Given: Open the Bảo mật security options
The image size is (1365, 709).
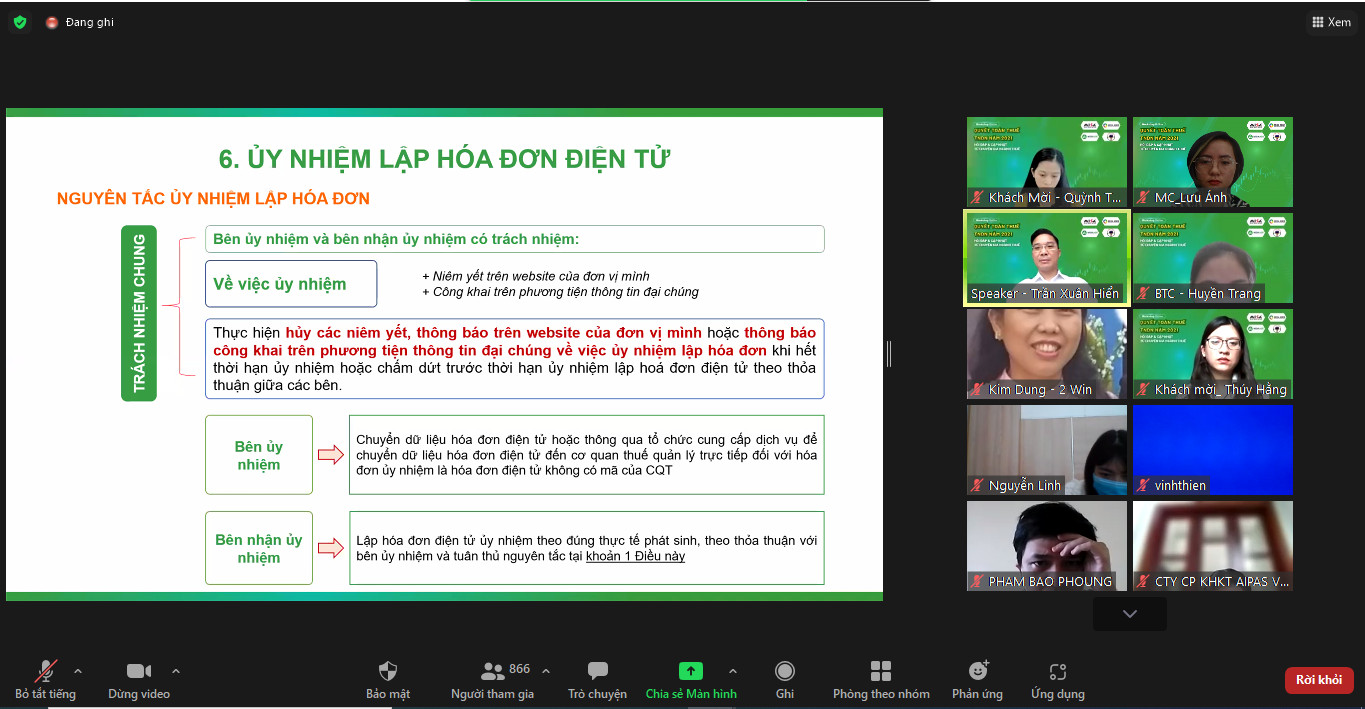Looking at the screenshot, I should [388, 679].
